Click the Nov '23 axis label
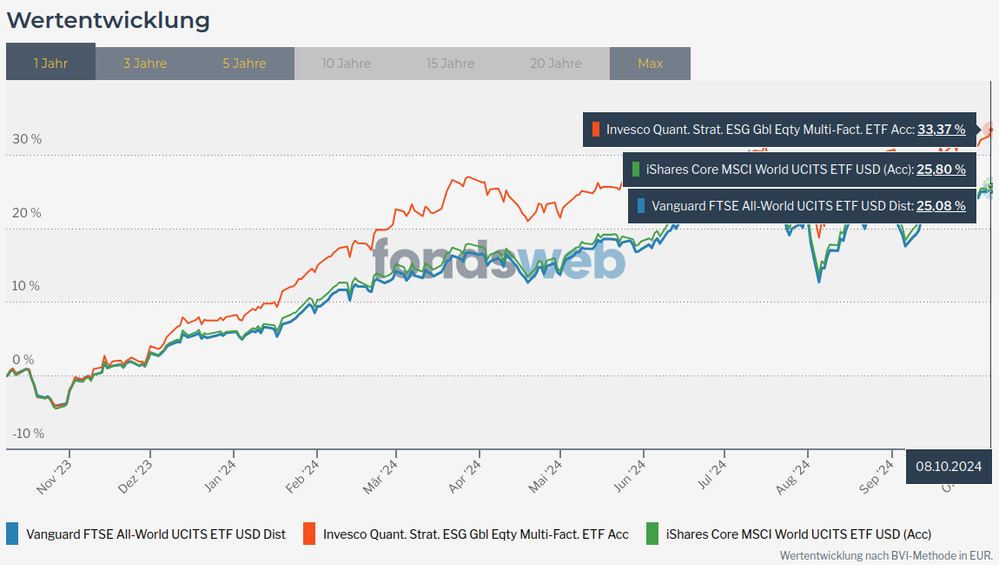This screenshot has width=999, height=565. tap(54, 477)
